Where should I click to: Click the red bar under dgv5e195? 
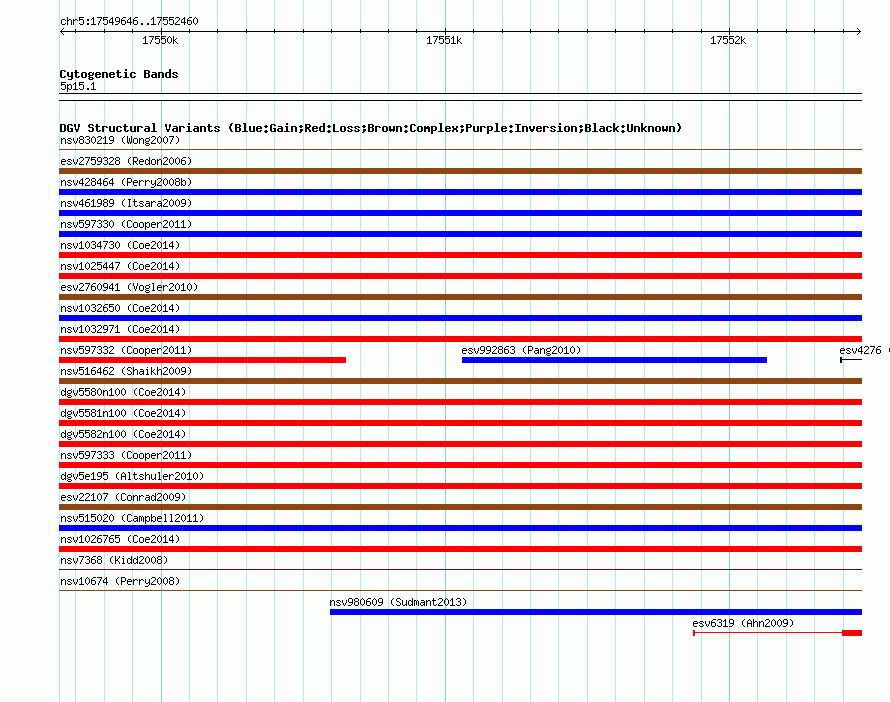click(460, 486)
